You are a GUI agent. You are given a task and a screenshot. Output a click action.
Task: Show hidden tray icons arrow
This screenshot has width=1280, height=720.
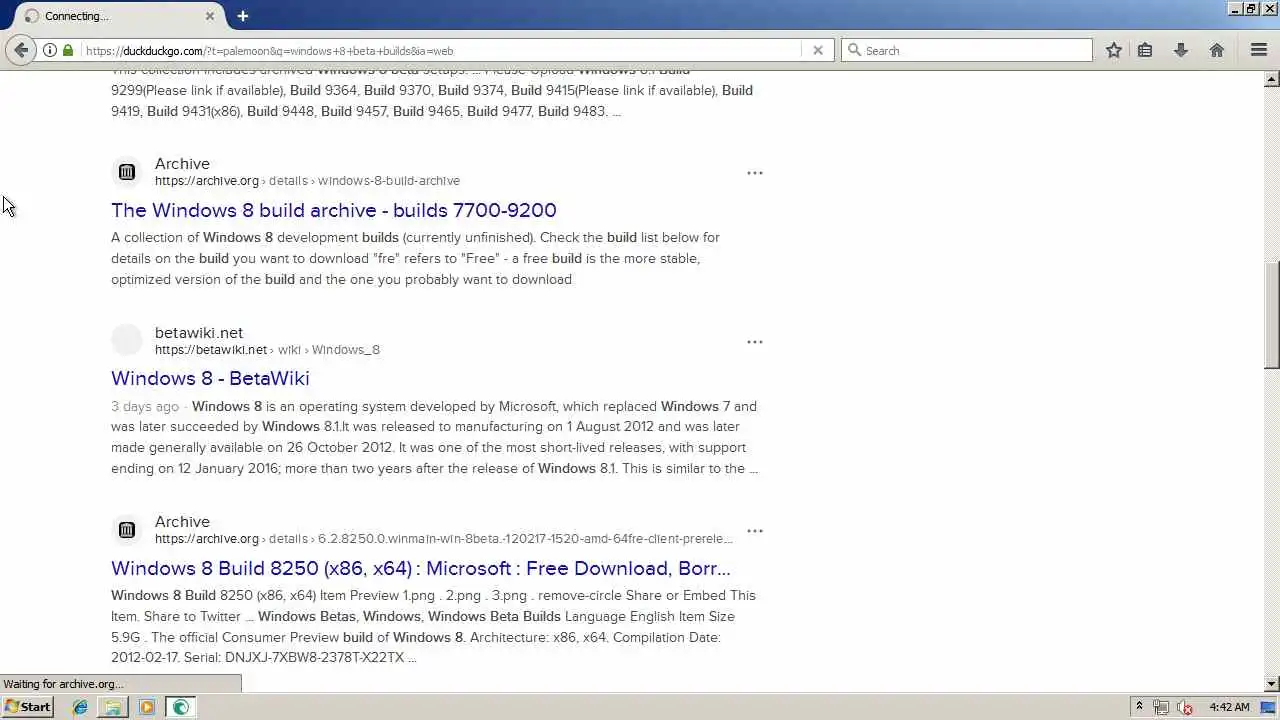tap(1139, 707)
